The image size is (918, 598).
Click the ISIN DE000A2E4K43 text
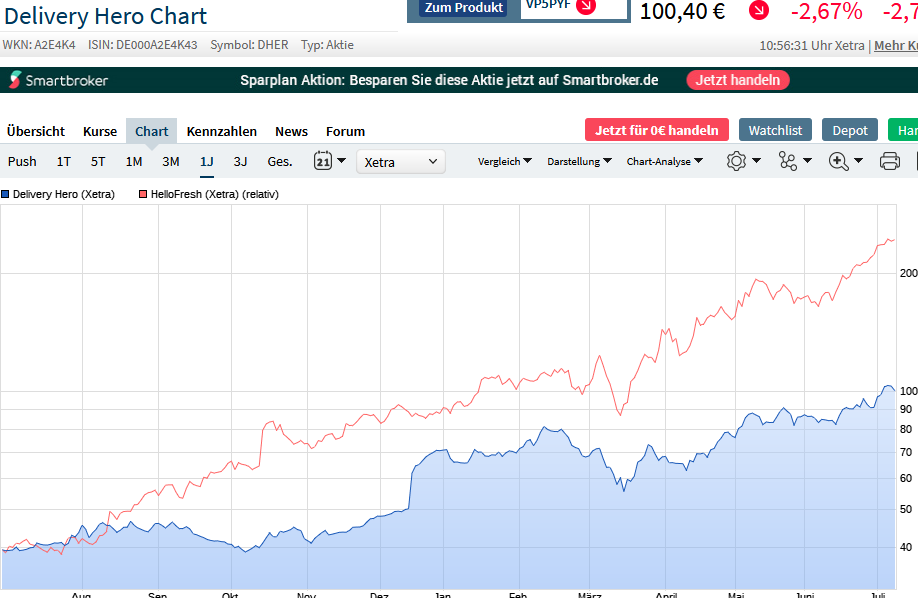coord(143,45)
